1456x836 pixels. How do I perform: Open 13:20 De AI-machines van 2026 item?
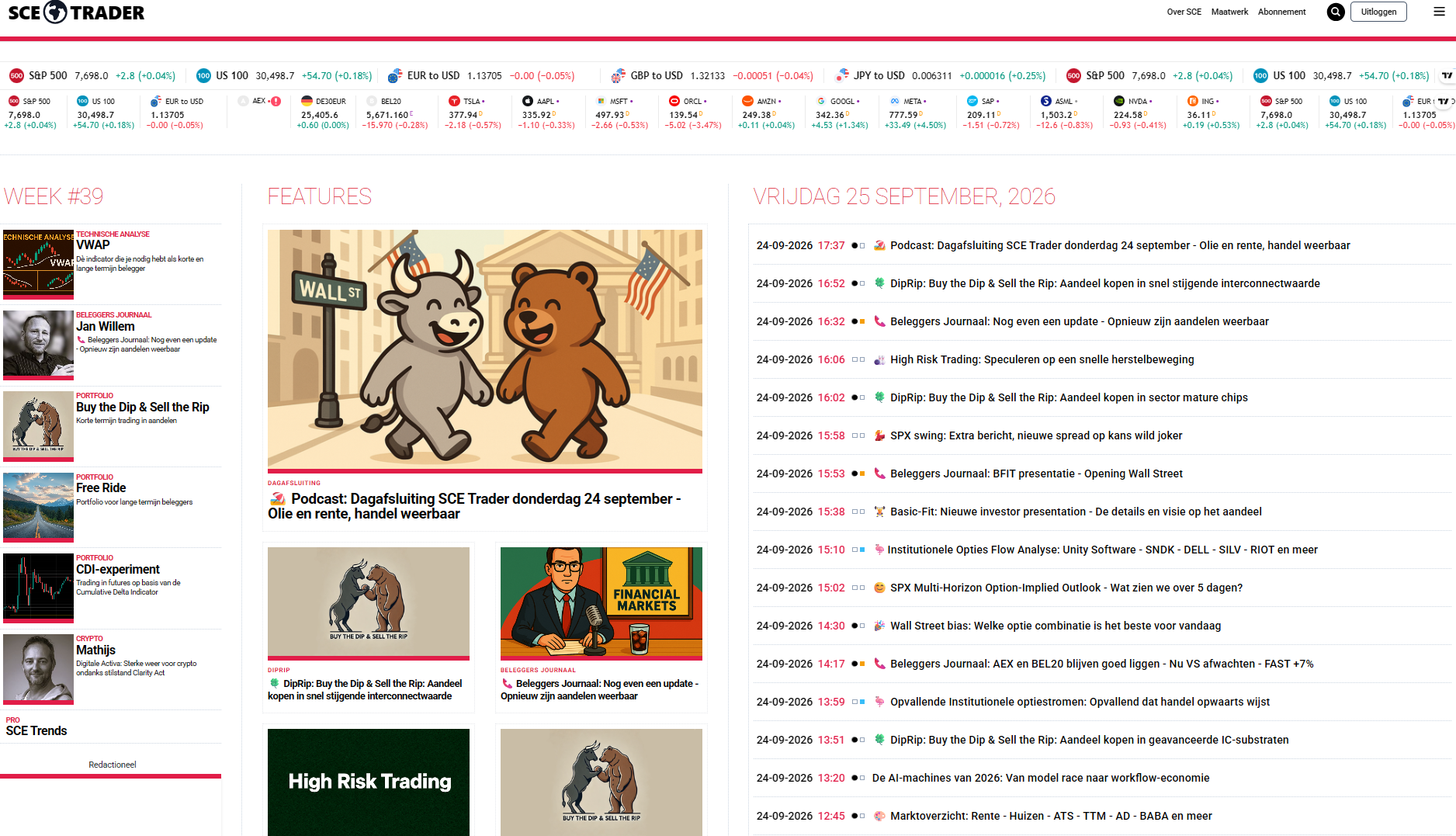(1041, 778)
